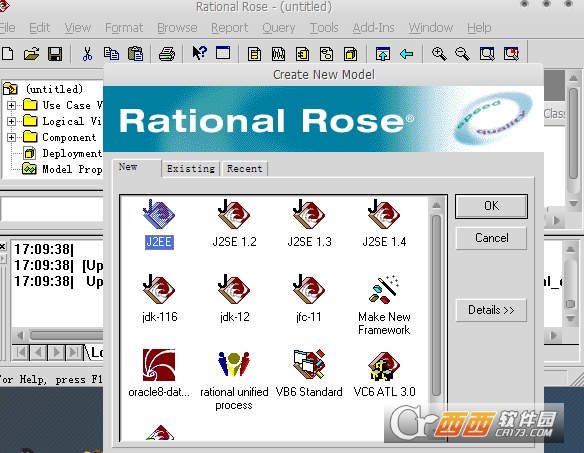Choose the Make New Framework wizard icon
The width and height of the screenshot is (584, 453).
[384, 290]
